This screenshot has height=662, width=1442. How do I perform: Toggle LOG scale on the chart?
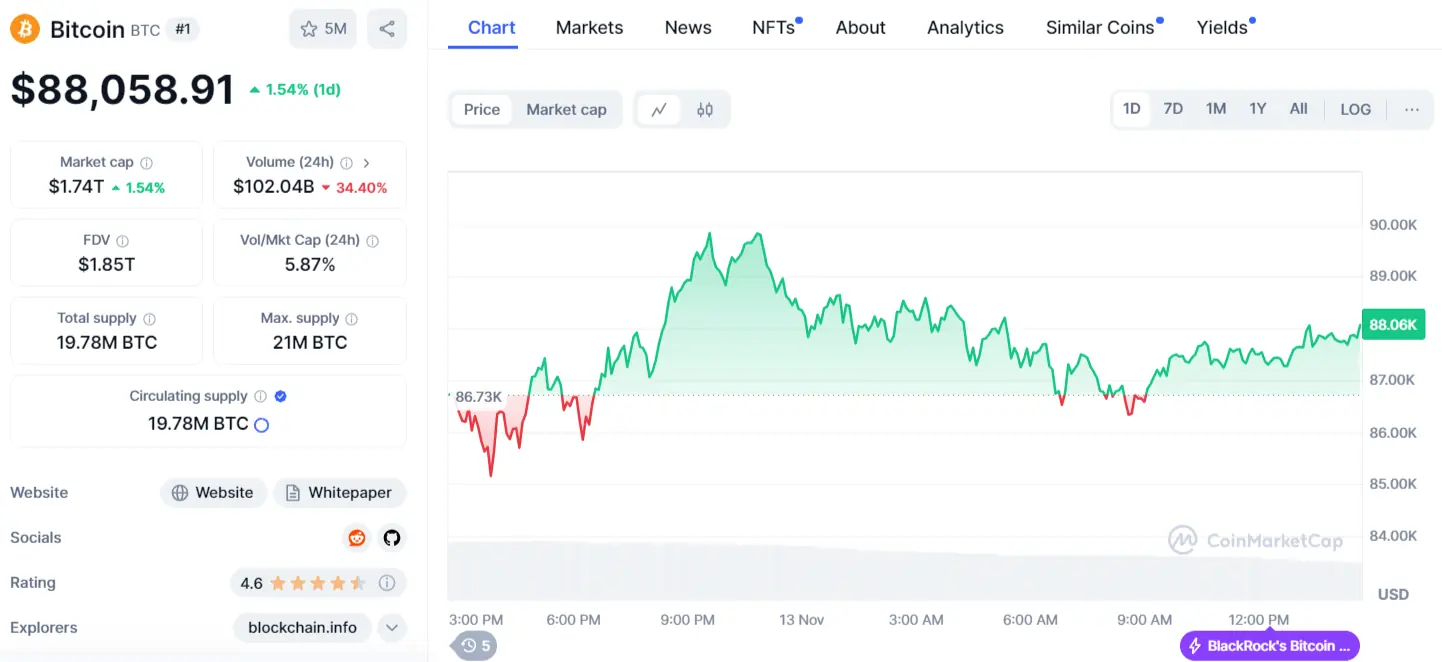pos(1355,109)
